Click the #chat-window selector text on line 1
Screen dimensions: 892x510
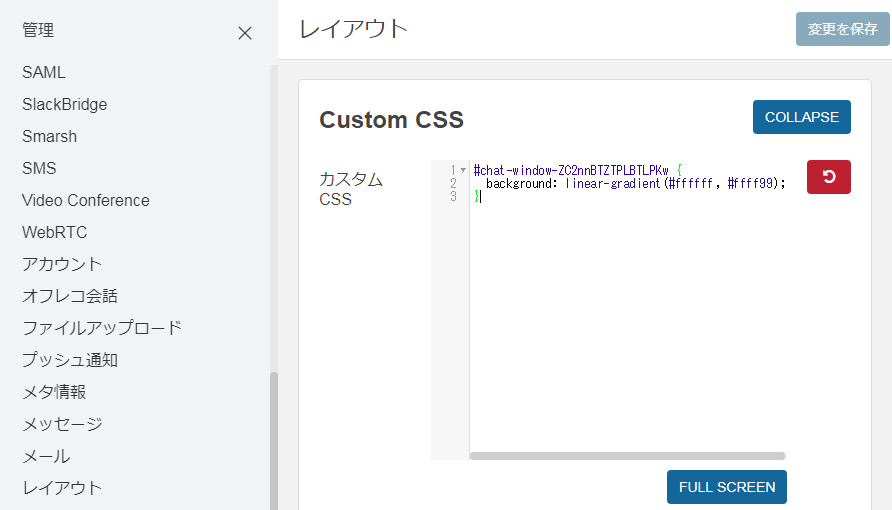571,170
